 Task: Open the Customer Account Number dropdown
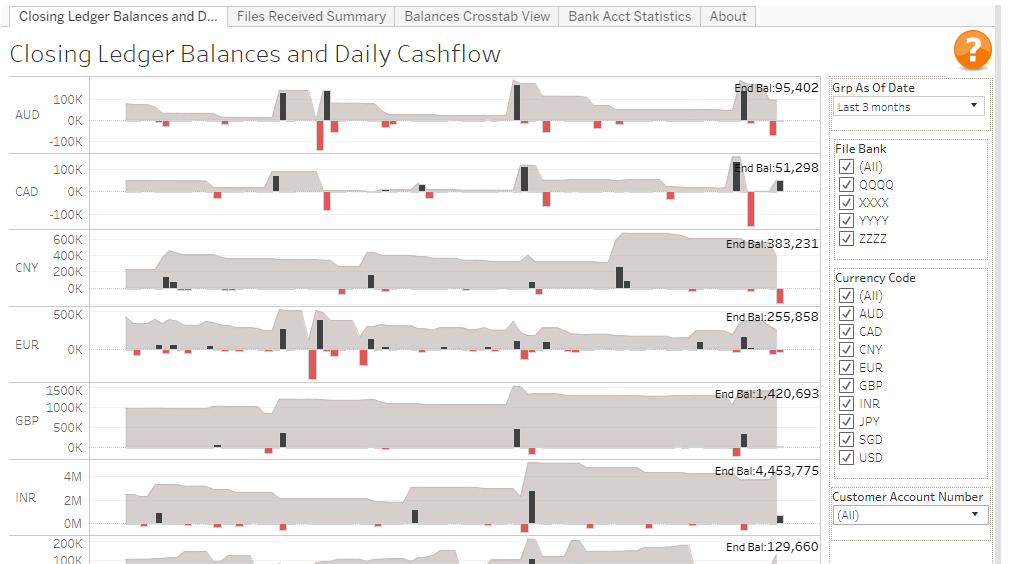point(910,515)
